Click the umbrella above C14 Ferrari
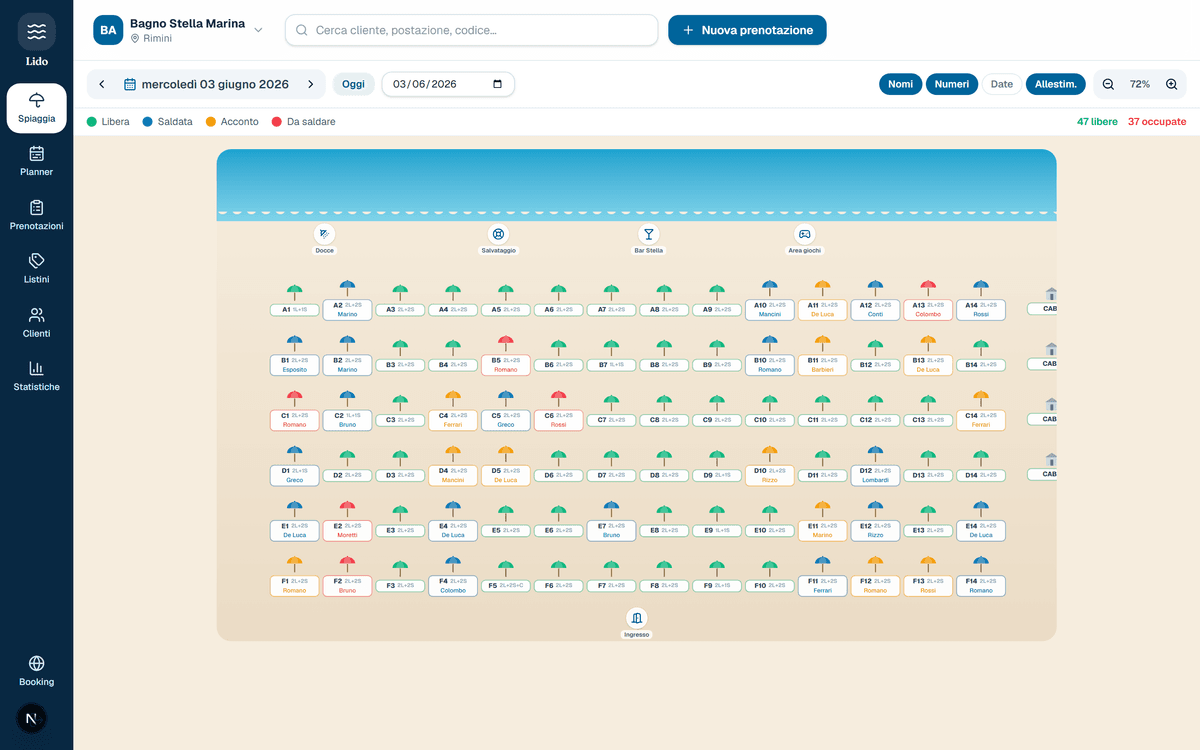The width and height of the screenshot is (1200, 750). pos(981,400)
